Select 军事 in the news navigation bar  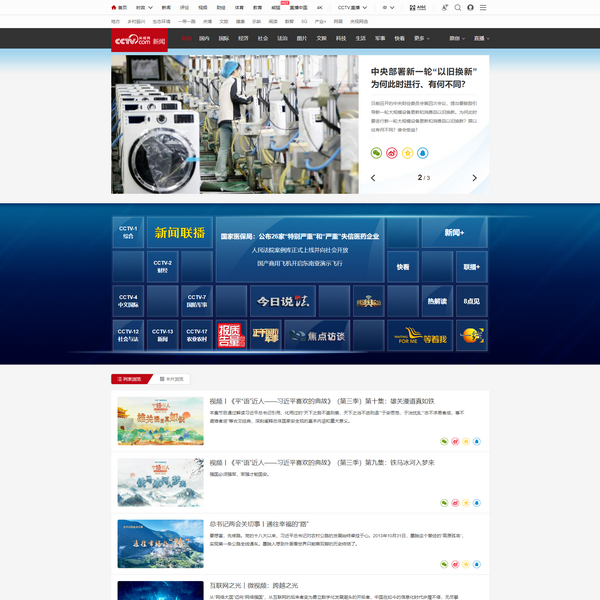coord(379,38)
